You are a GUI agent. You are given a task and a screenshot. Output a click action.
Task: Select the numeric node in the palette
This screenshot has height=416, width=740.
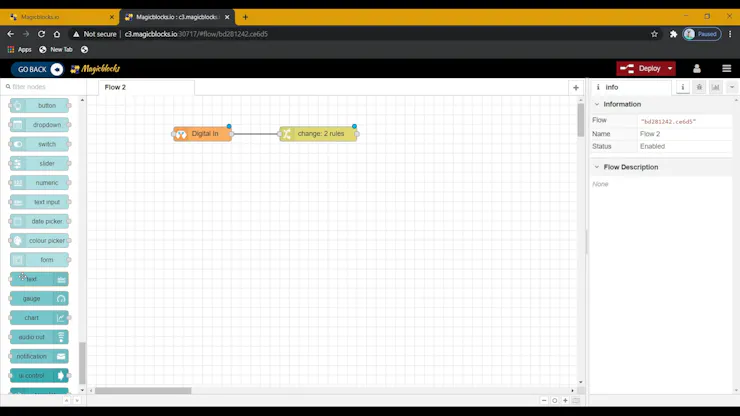tap(39, 183)
